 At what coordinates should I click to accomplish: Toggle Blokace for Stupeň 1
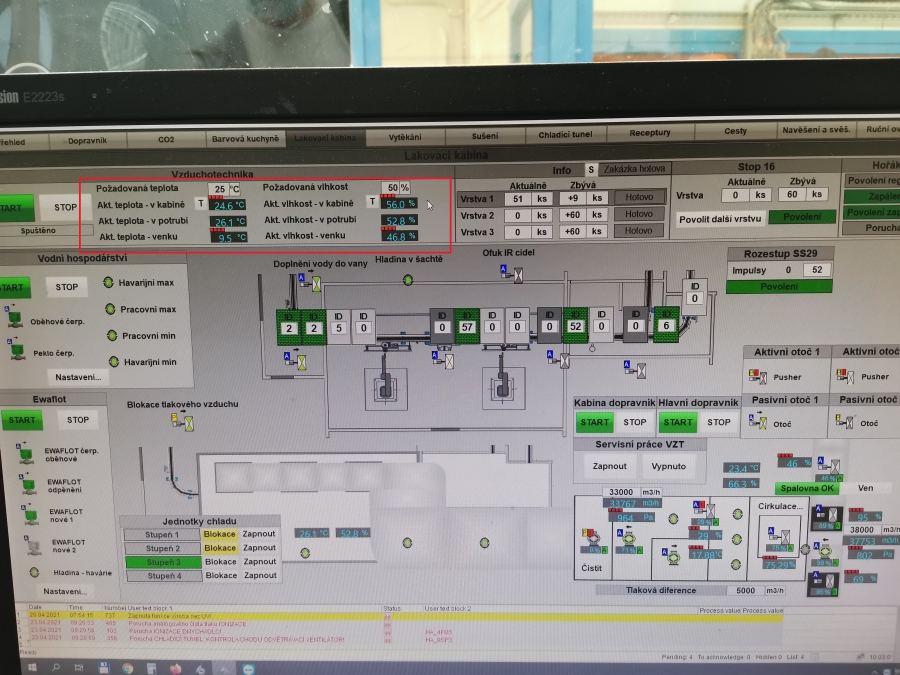click(x=219, y=534)
